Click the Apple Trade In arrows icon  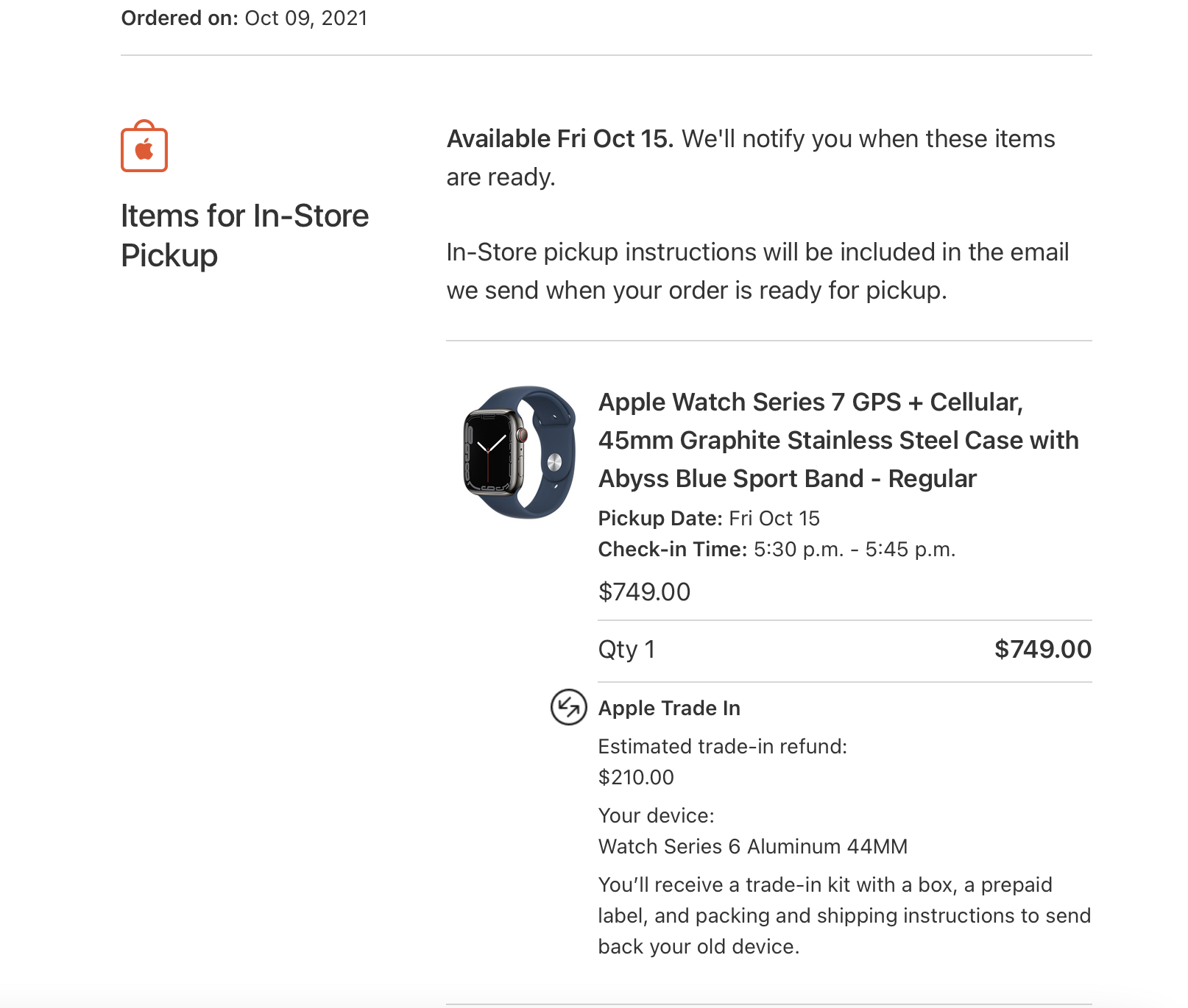[x=568, y=707]
